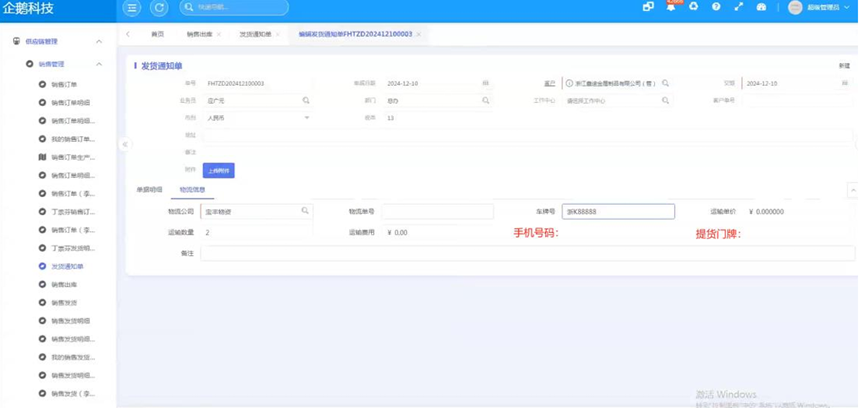
Task: Collapse the 销售管理 submenu
Action: (99, 65)
